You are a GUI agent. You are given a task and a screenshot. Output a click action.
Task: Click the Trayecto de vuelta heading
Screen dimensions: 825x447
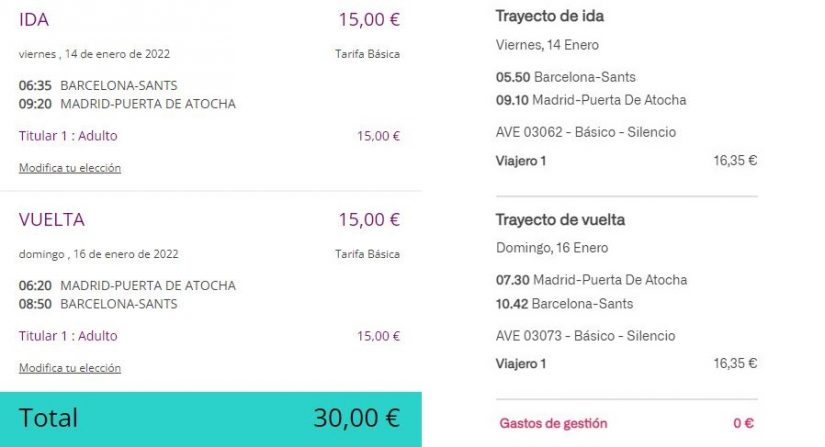tap(559, 220)
